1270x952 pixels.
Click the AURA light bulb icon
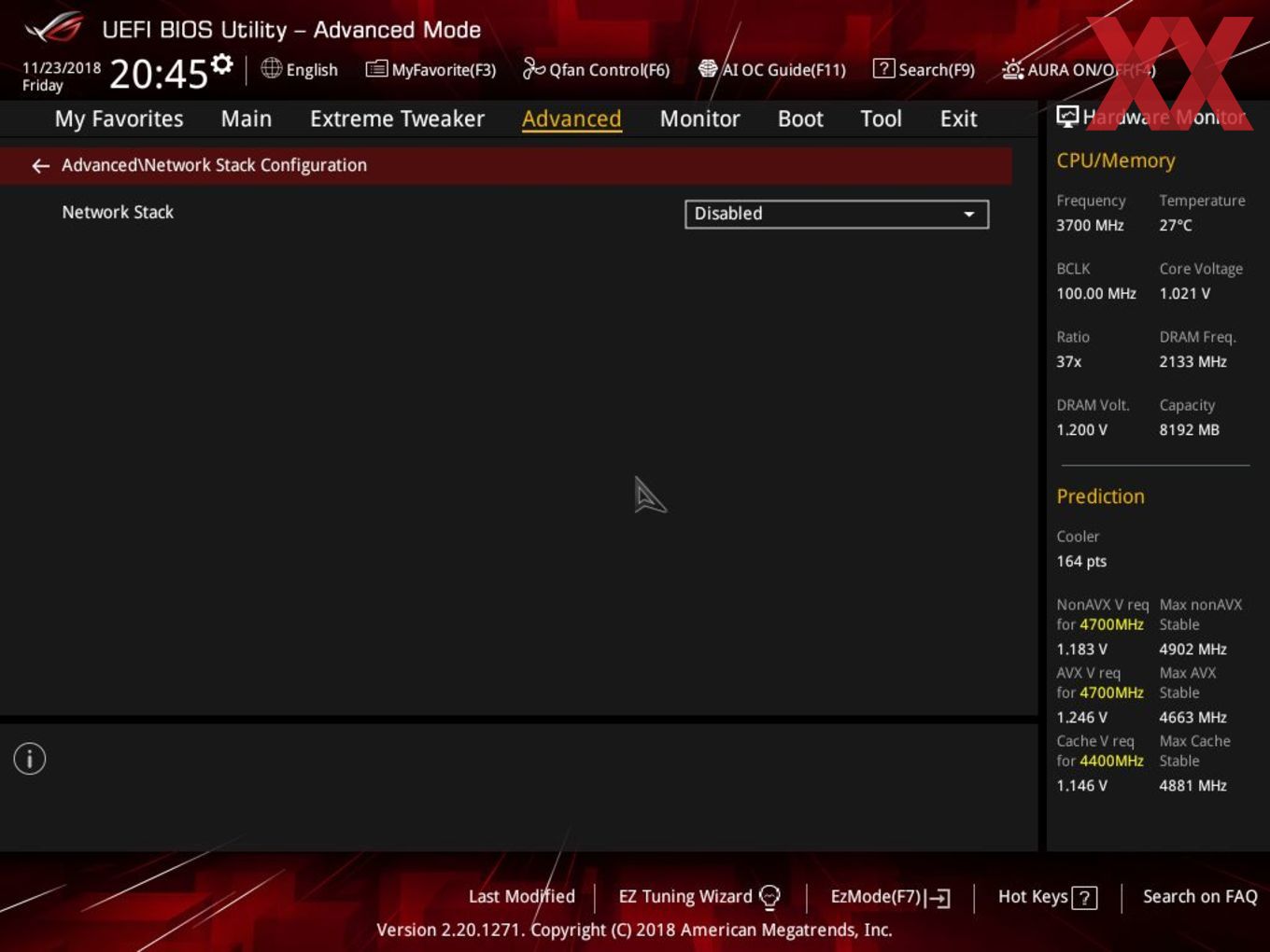tap(1012, 69)
